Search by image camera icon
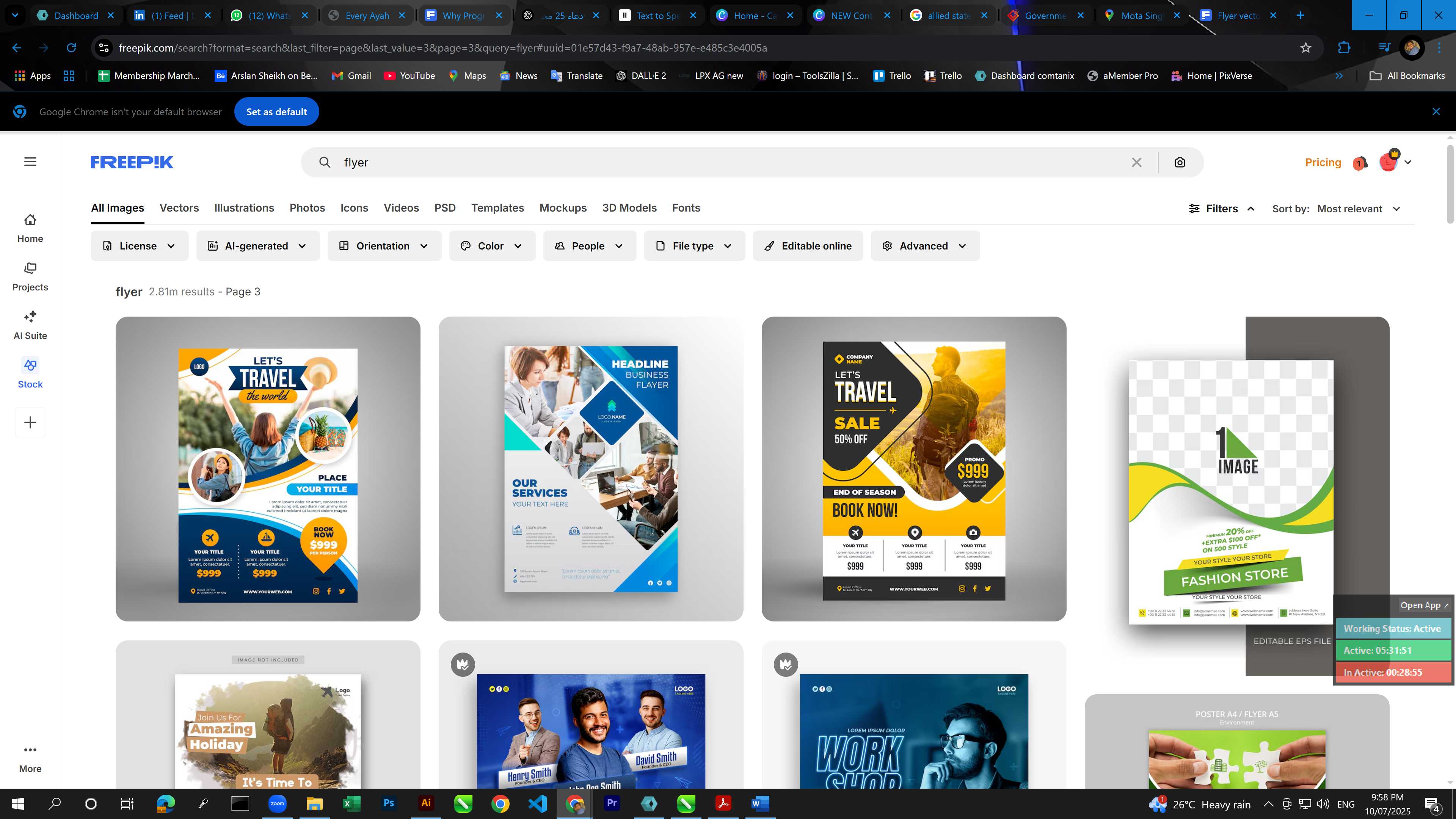The width and height of the screenshot is (1456, 819). pyautogui.click(x=1180, y=162)
